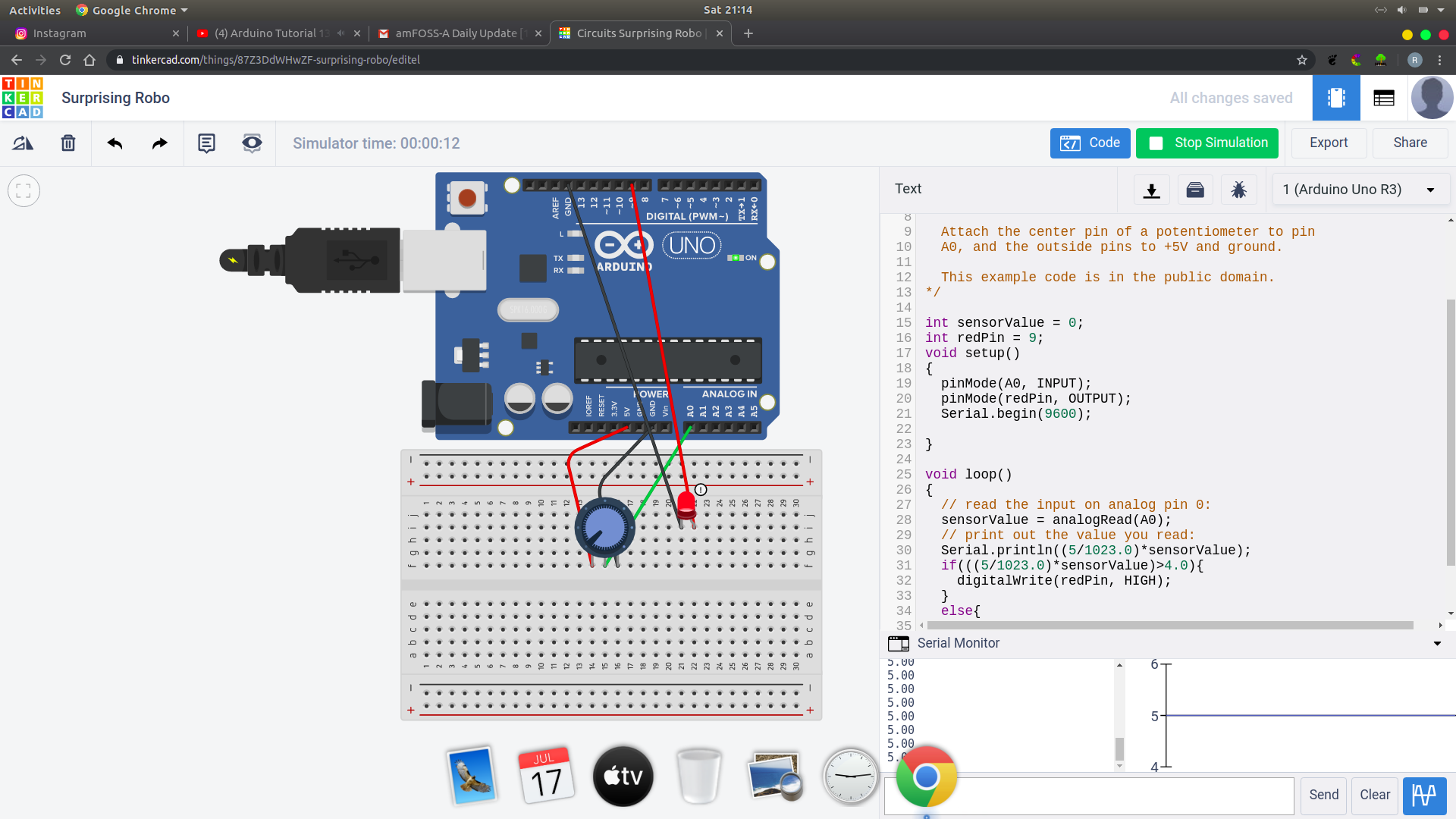
Task: Collapse the Serial Monitor panel arrow
Action: pos(1437,644)
